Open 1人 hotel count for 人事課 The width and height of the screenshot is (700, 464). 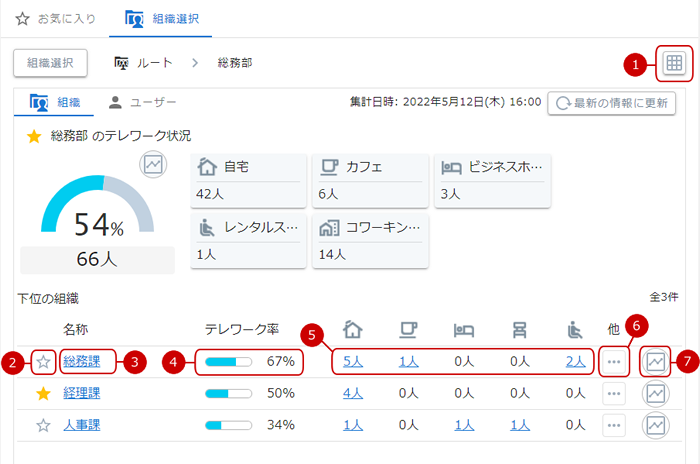(464, 425)
